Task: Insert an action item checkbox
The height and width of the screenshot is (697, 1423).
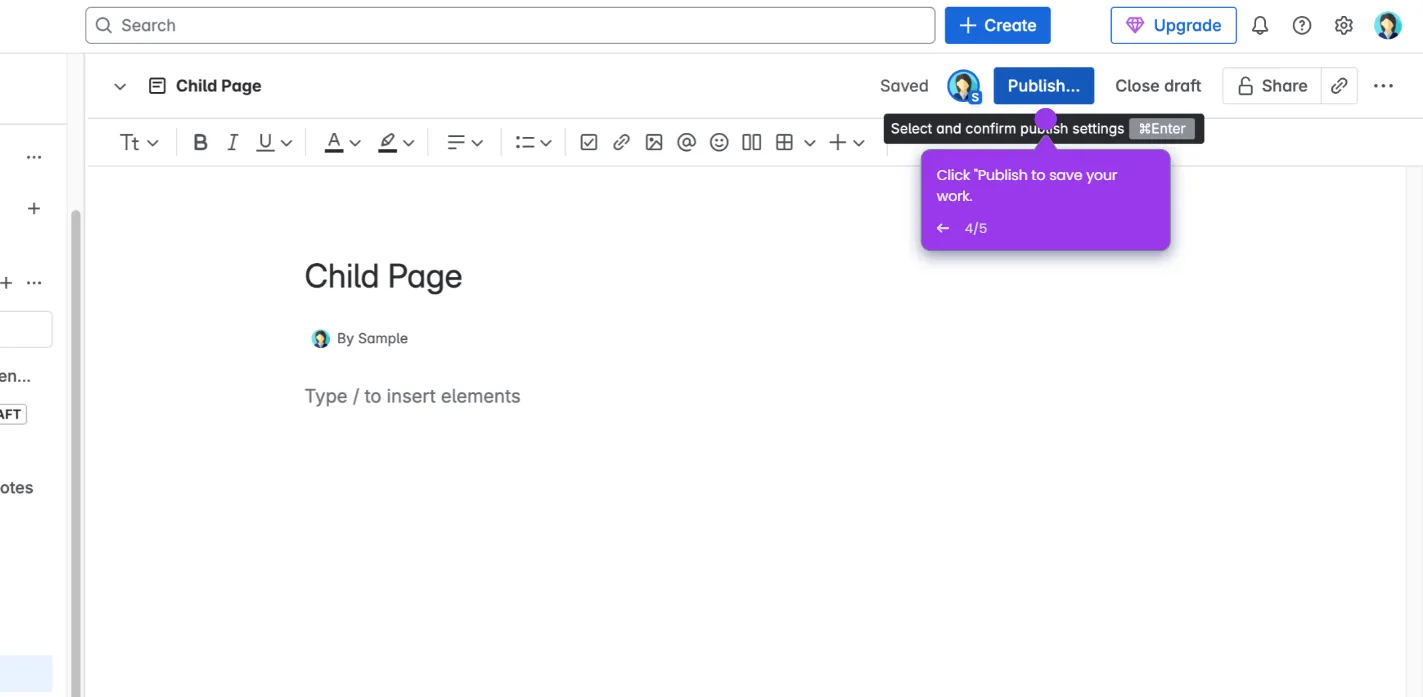Action: pos(589,143)
